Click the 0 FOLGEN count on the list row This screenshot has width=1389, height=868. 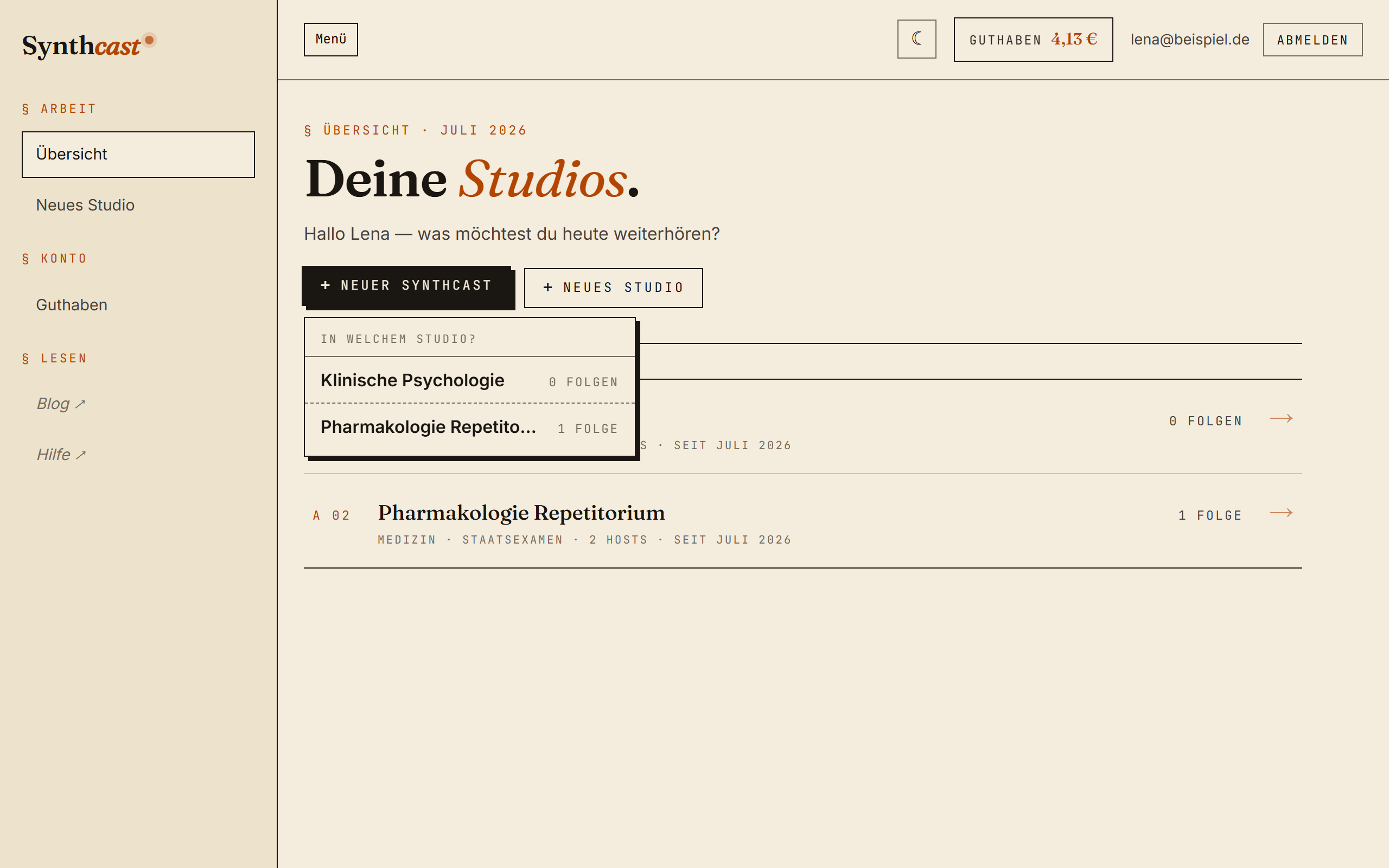pyautogui.click(x=1206, y=422)
